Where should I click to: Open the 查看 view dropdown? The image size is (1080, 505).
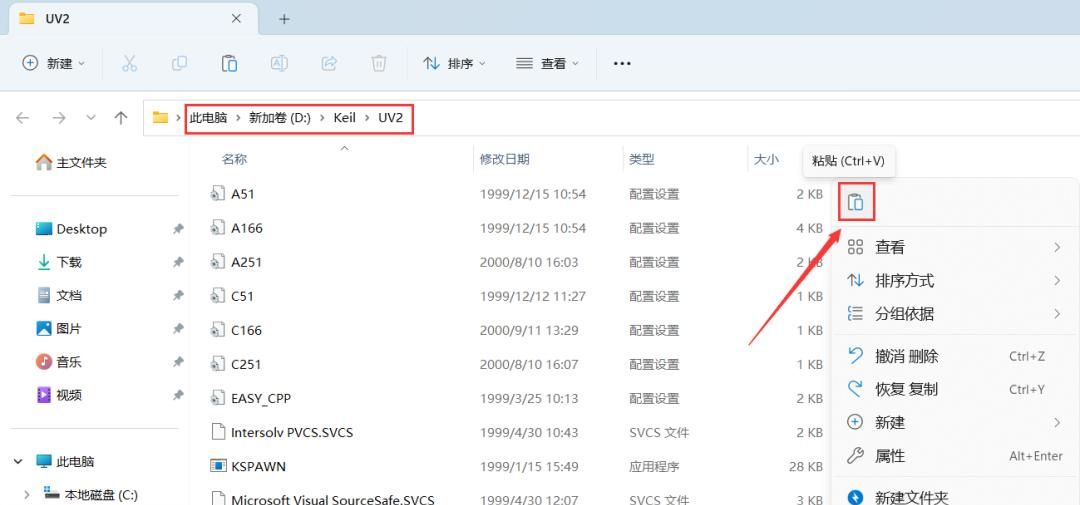[x=548, y=63]
